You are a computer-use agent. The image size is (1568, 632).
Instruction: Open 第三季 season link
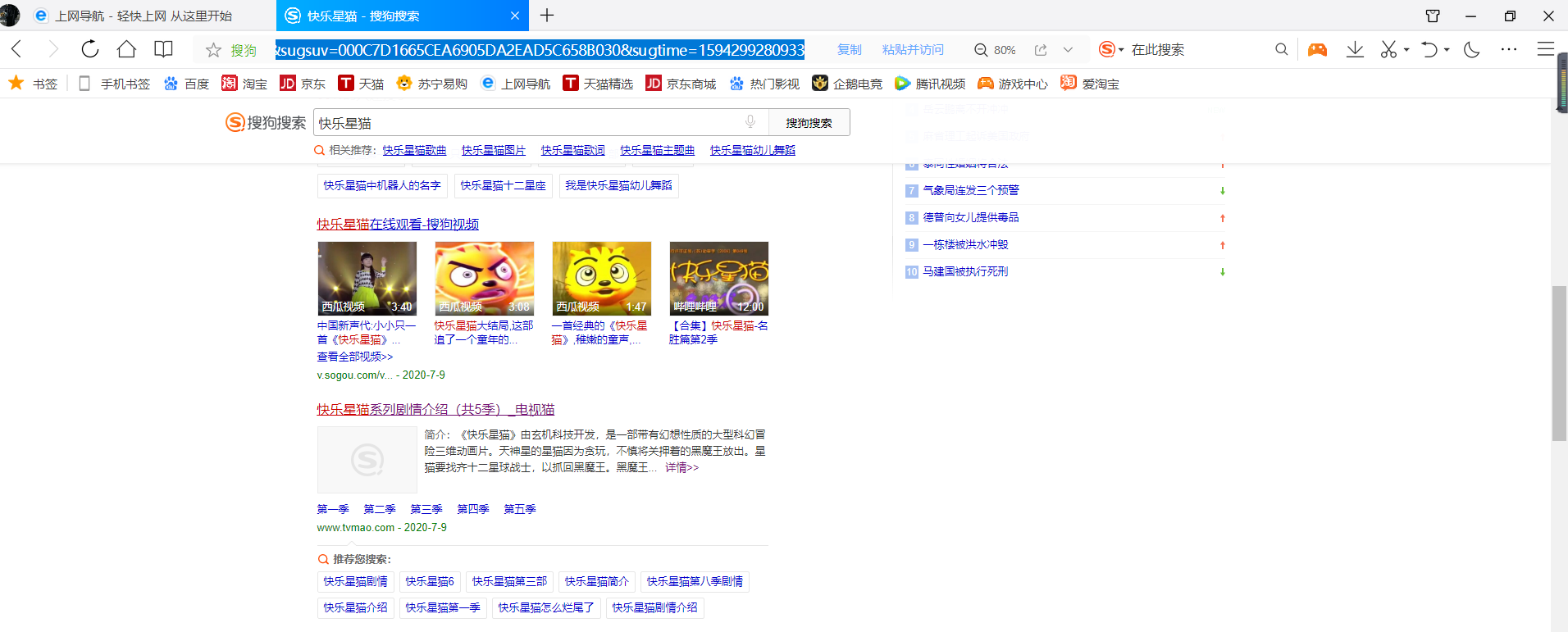[x=426, y=509]
